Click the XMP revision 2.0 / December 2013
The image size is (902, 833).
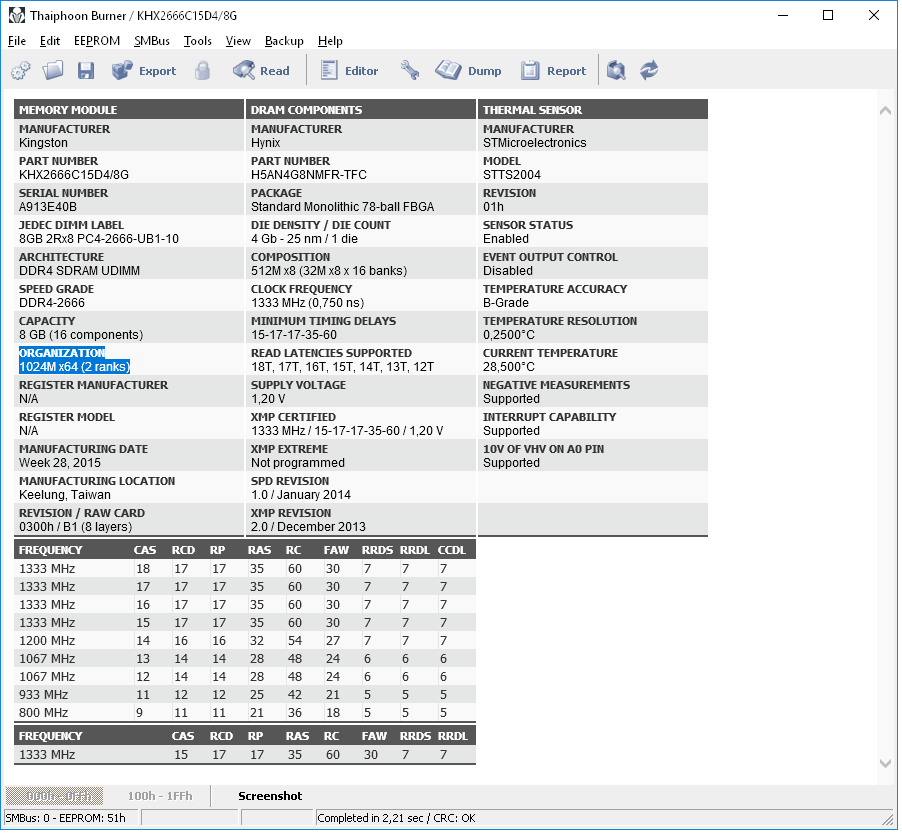(308, 527)
